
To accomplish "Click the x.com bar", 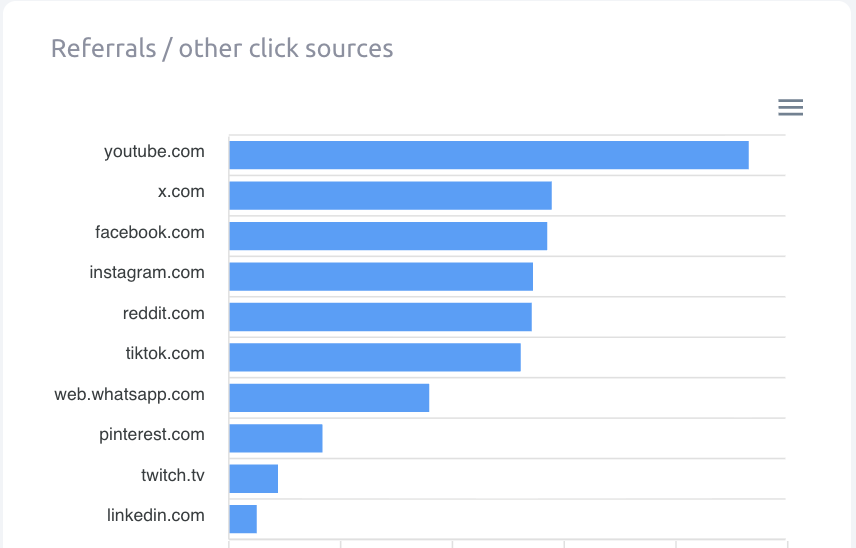I will pyautogui.click(x=390, y=196).
